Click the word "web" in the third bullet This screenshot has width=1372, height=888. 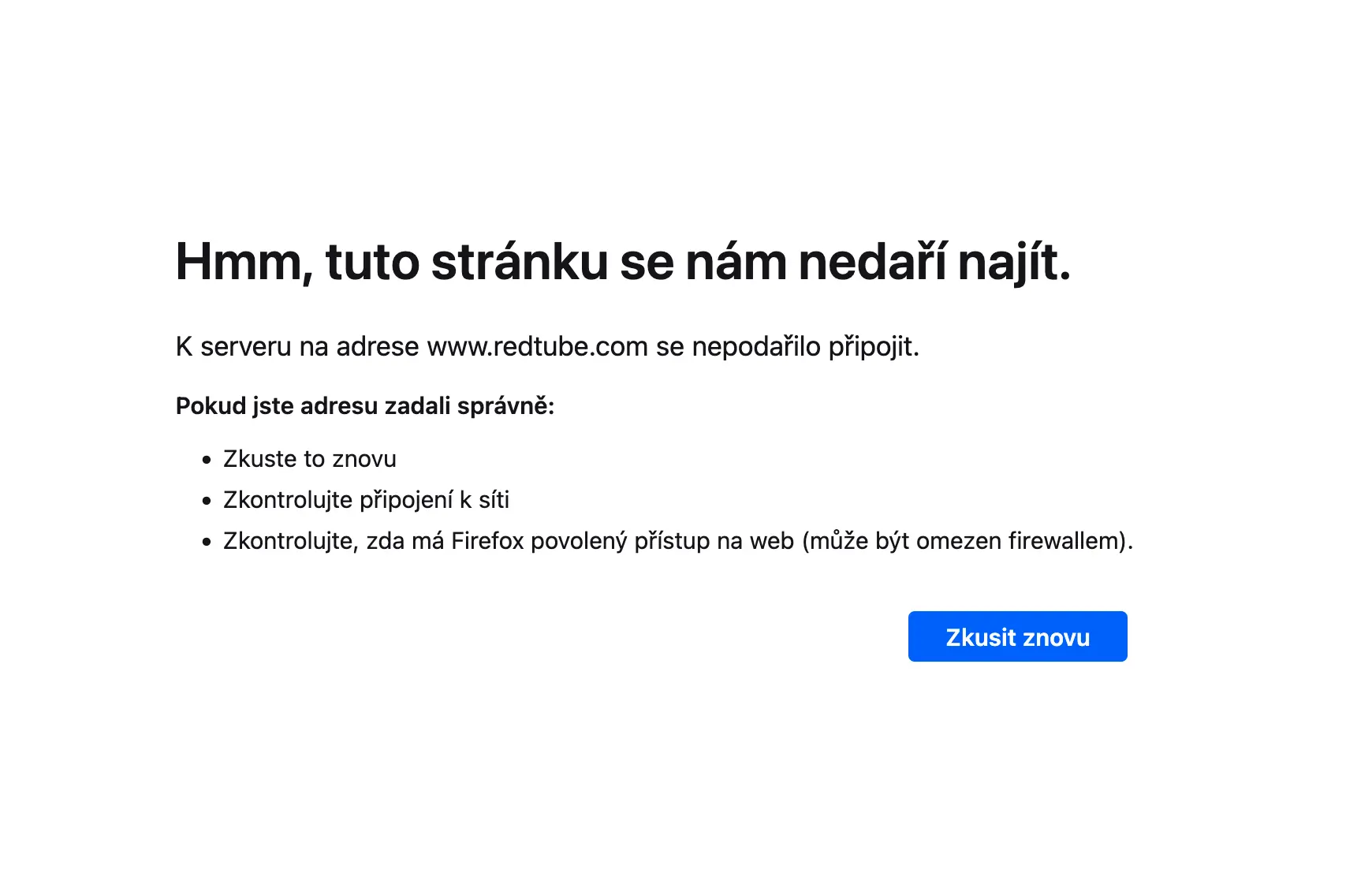(771, 541)
